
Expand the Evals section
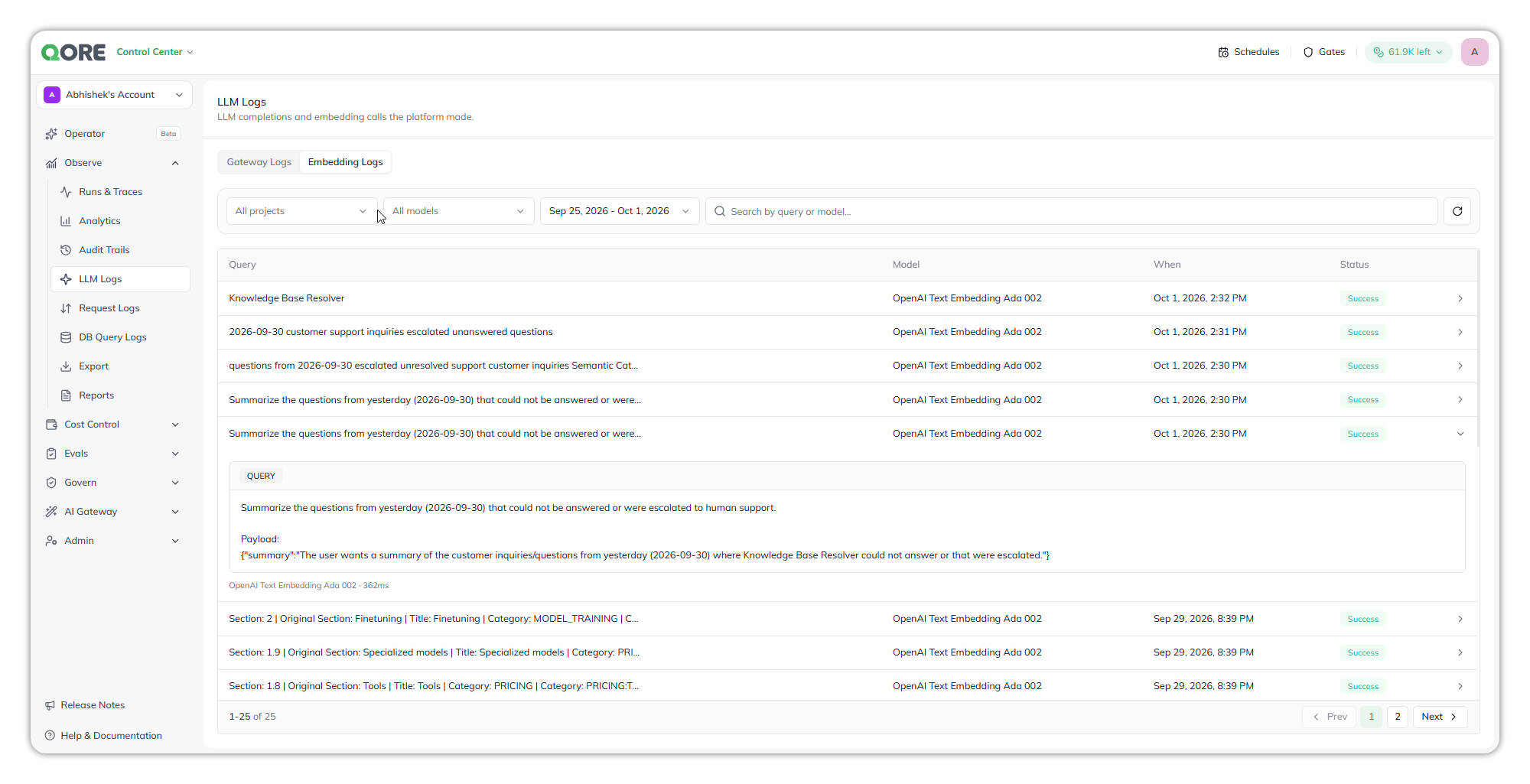pyautogui.click(x=113, y=454)
